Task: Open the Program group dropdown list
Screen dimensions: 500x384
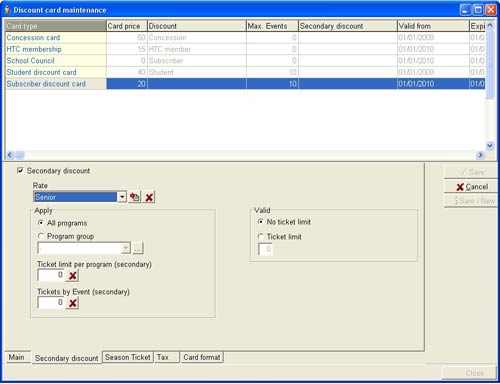Action: pos(126,248)
